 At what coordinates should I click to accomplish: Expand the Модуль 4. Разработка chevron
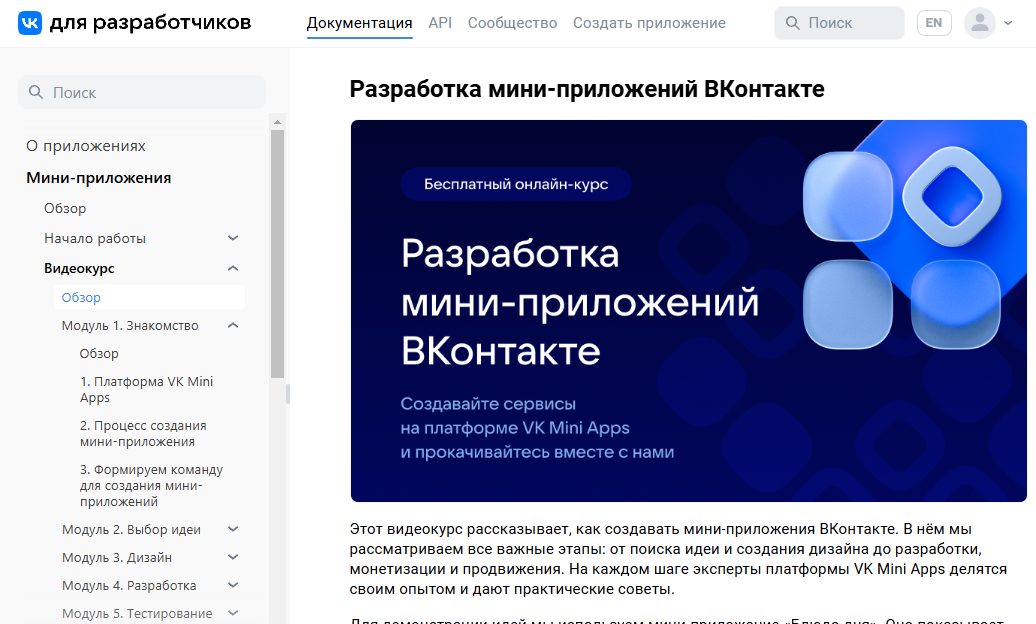point(233,585)
